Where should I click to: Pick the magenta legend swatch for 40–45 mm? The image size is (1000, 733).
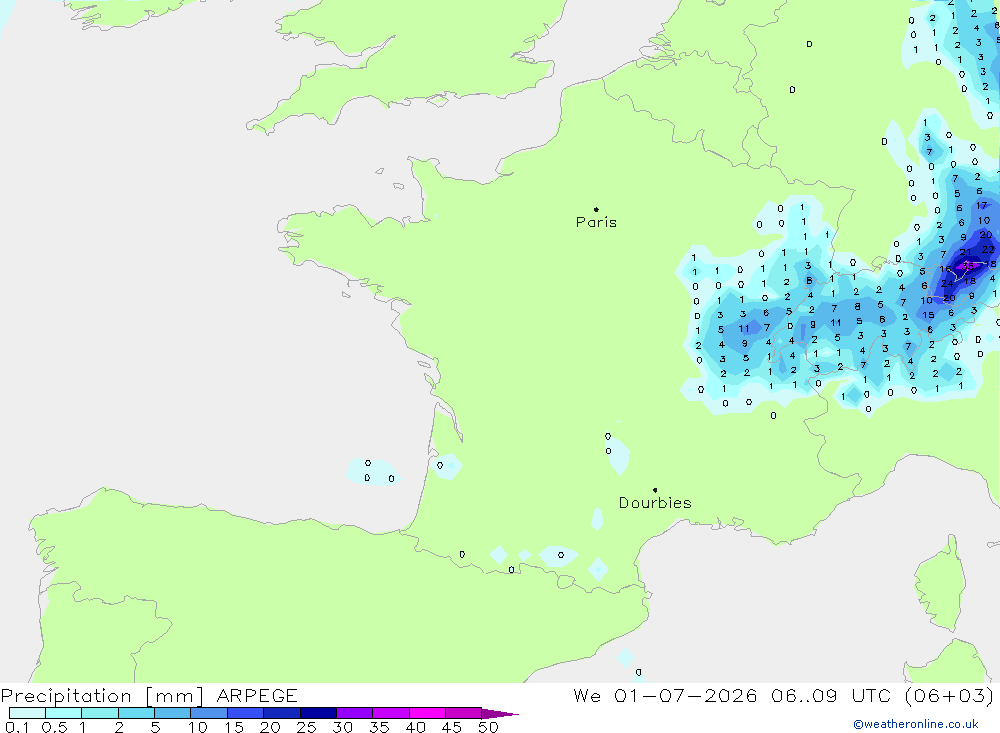[427, 713]
